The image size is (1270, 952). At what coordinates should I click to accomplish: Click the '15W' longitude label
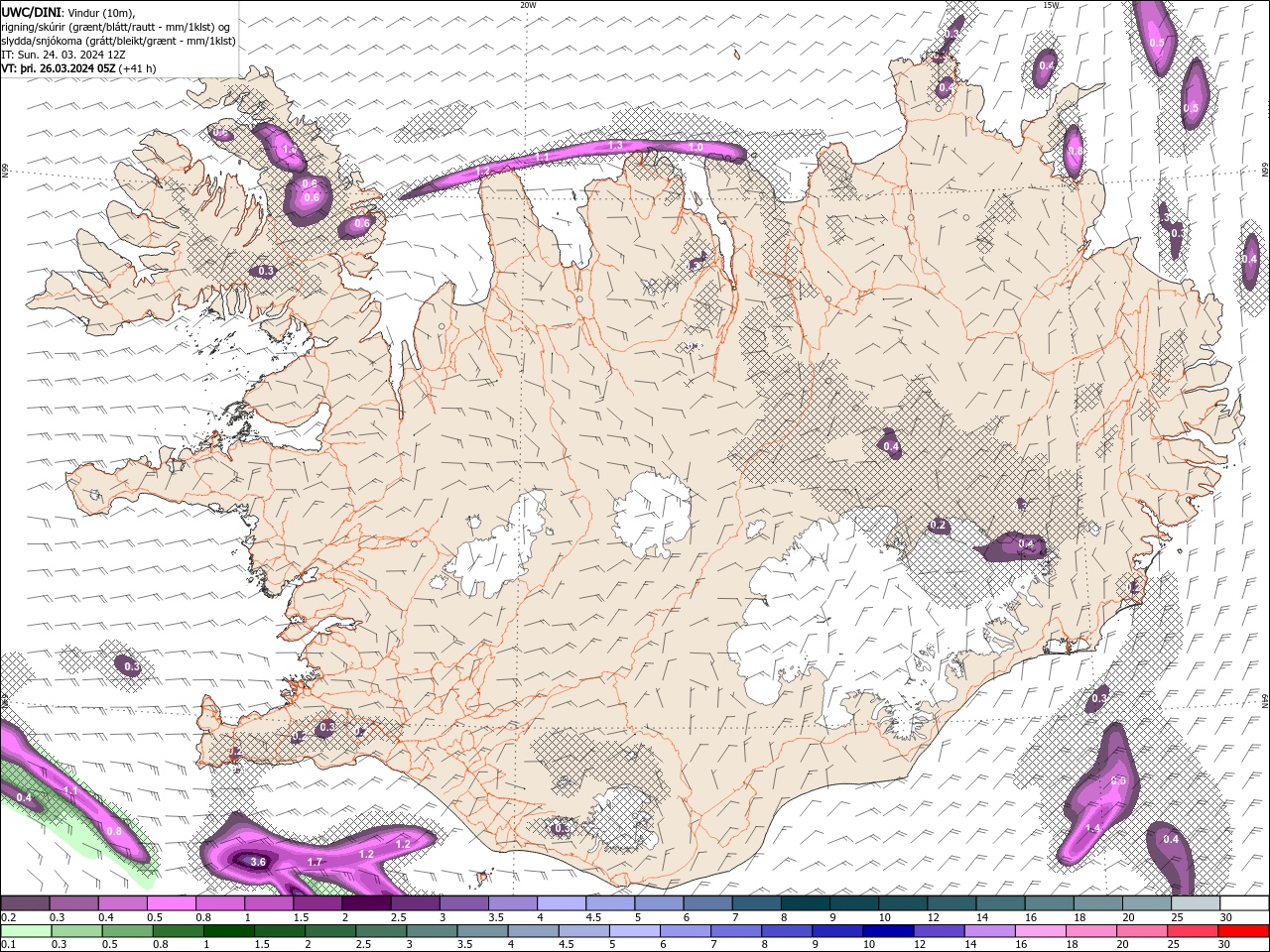click(x=1052, y=5)
